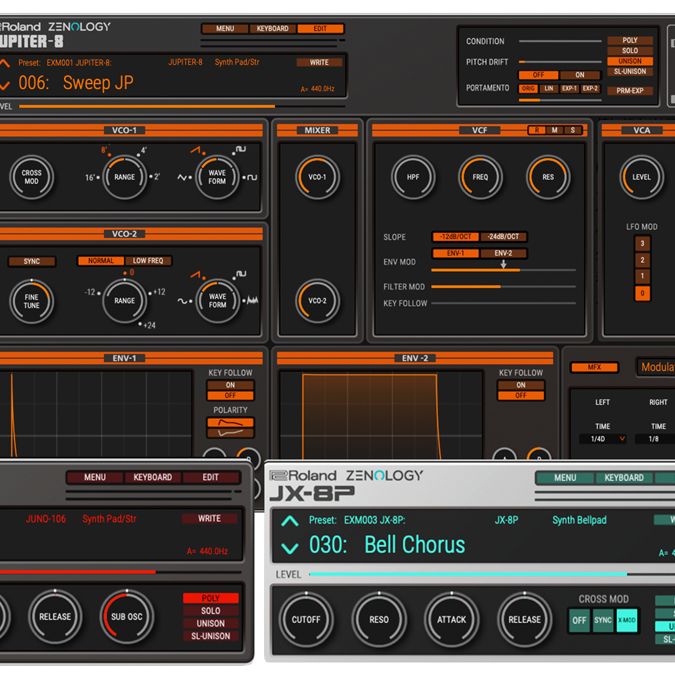The width and height of the screenshot is (675, 675).
Task: Switch to KEYBOARD in JX-8P window
Action: click(x=624, y=478)
